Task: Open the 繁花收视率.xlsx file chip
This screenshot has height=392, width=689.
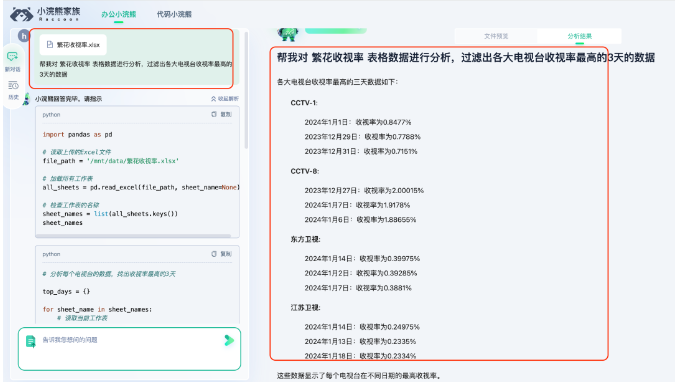Action: click(x=73, y=44)
